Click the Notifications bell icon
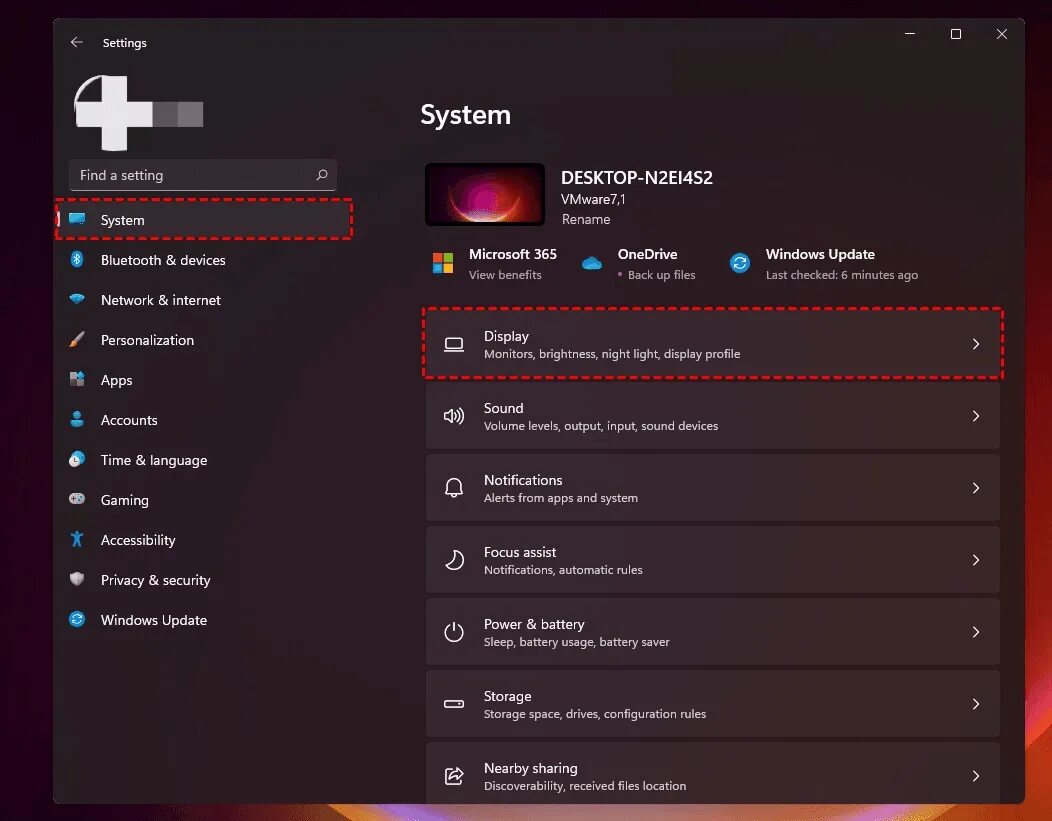Viewport: 1052px width, 821px height. click(454, 488)
